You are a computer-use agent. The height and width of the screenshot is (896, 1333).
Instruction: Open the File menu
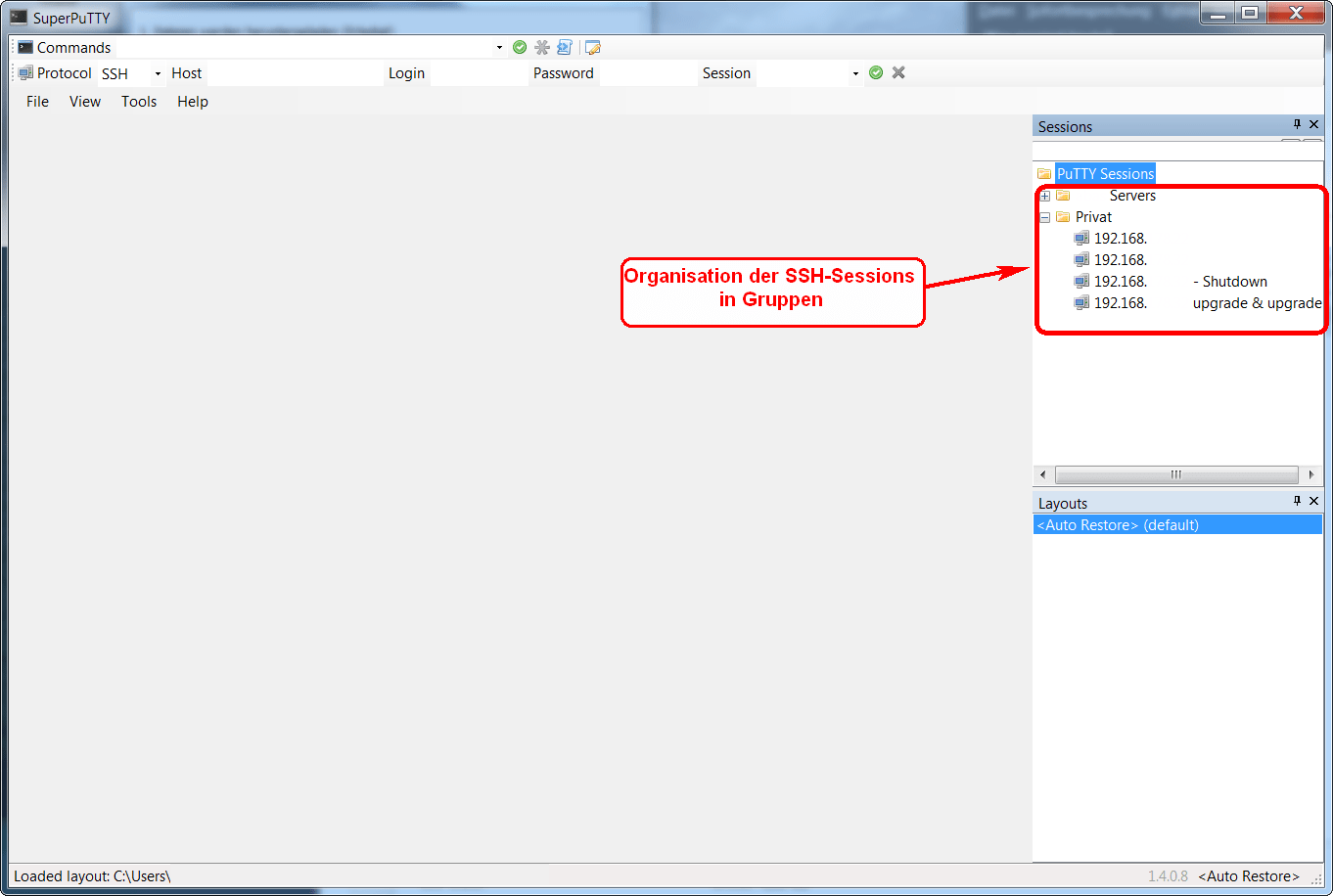tap(37, 102)
